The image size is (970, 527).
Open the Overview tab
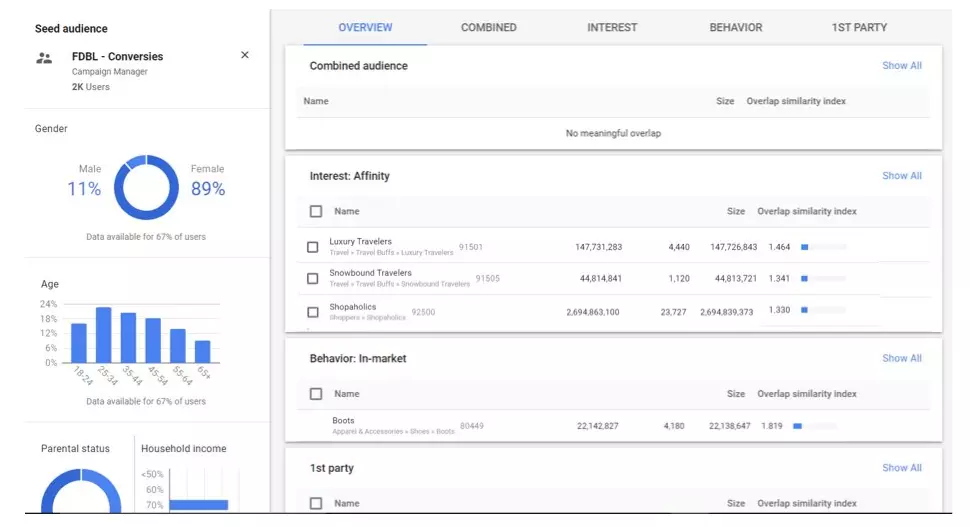pos(365,28)
